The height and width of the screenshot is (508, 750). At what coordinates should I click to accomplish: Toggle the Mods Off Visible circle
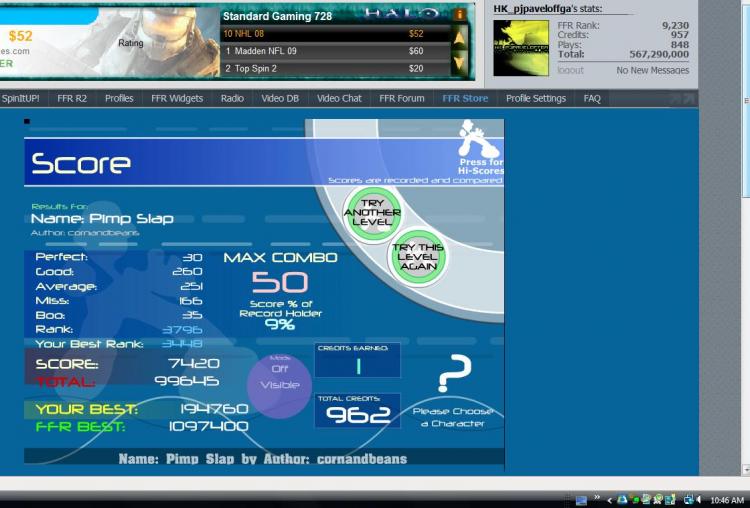[x=279, y=384]
